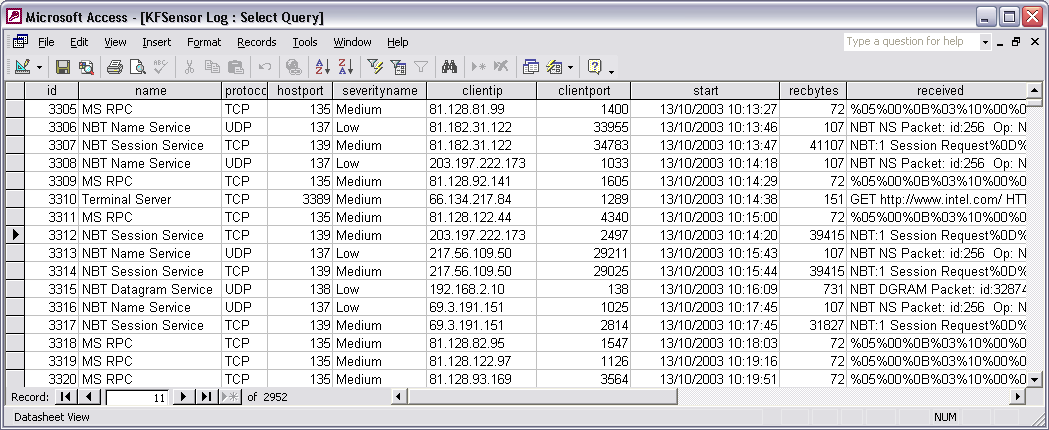
Task: Click recbytes cell 41107
Action: 814,145
